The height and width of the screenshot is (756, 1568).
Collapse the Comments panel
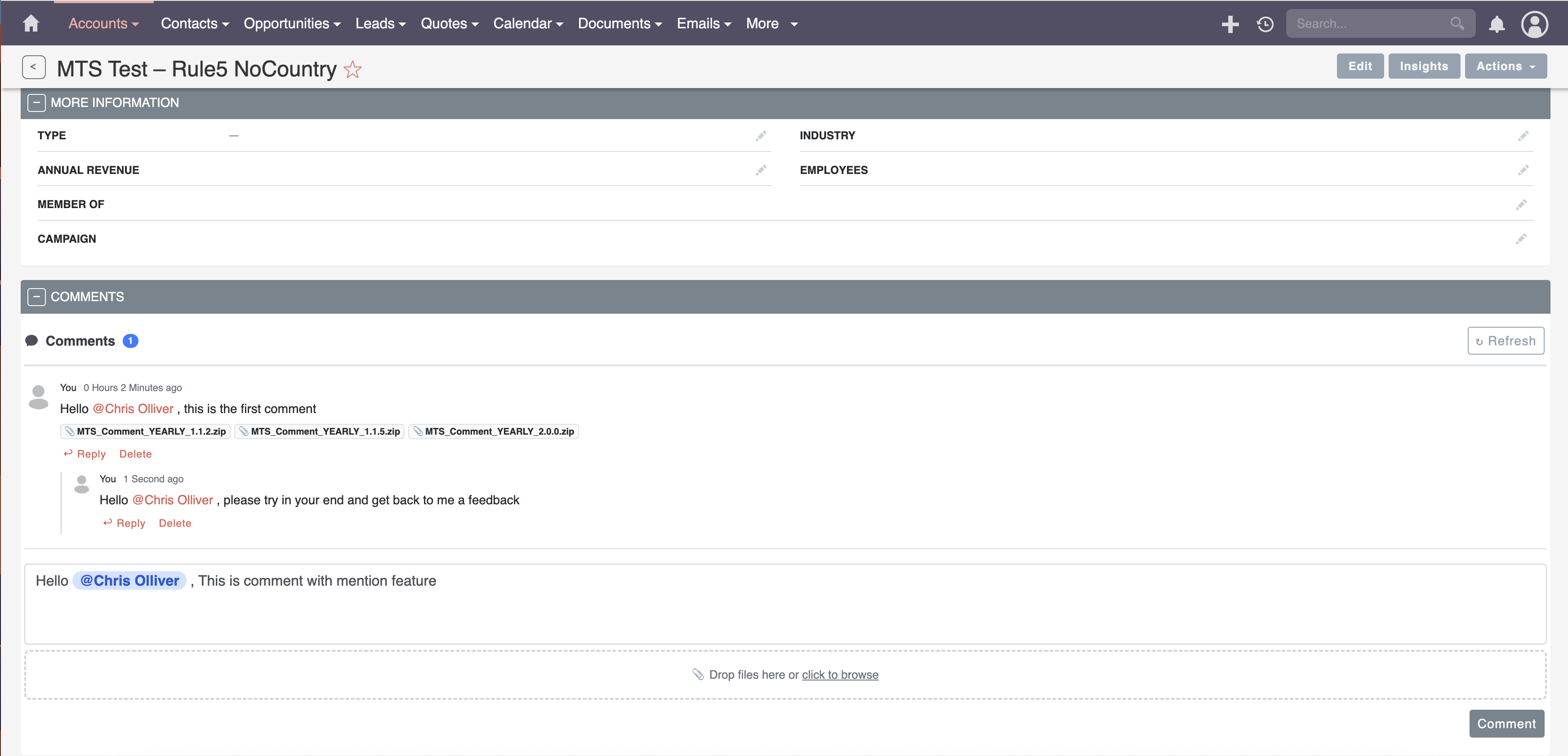coord(36,297)
